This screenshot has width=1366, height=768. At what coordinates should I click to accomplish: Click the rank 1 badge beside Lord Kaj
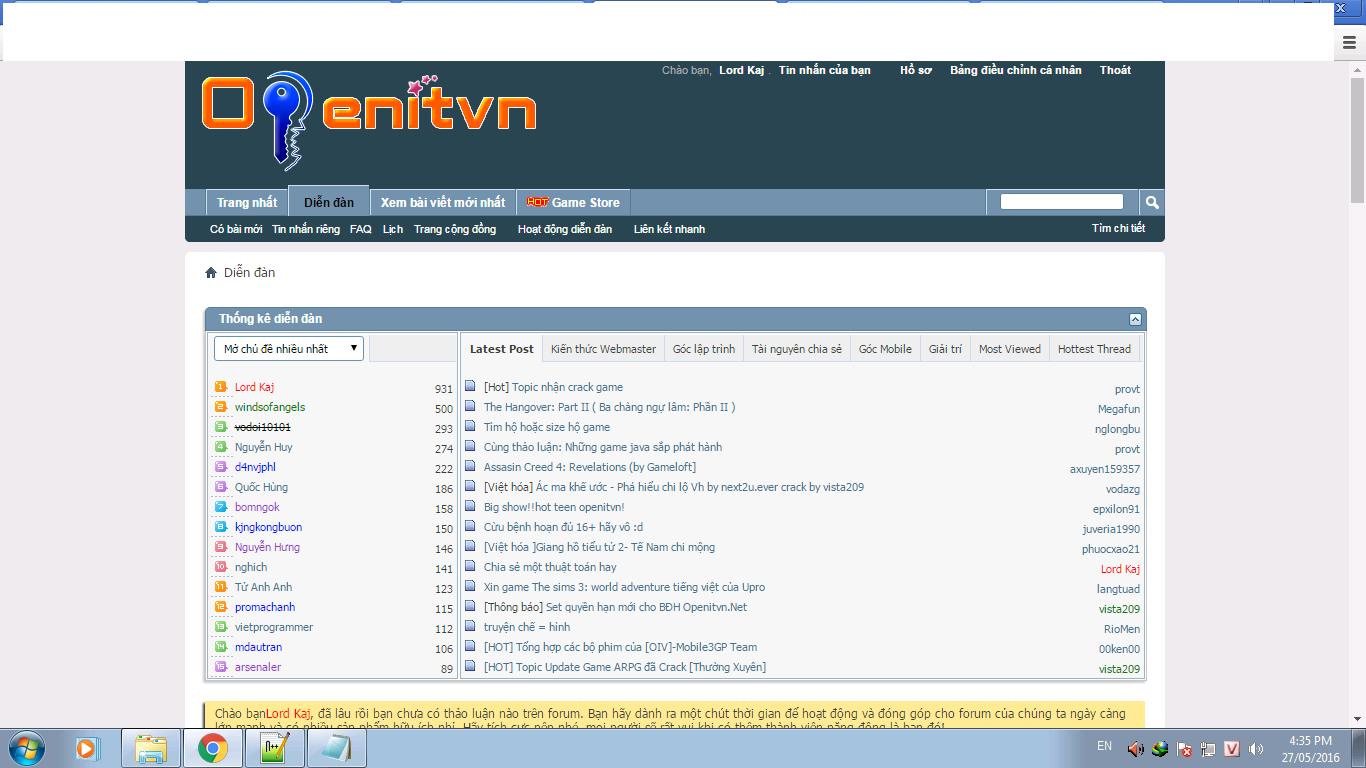coord(221,387)
